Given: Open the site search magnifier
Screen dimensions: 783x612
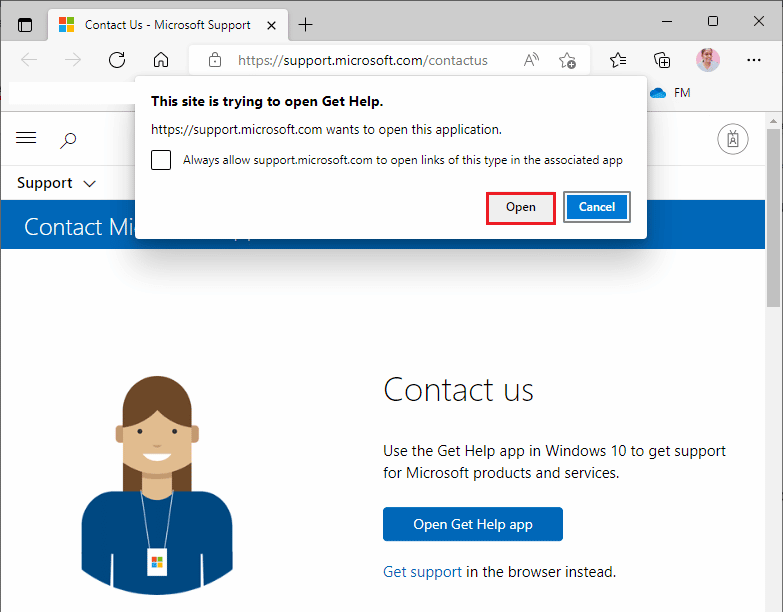Looking at the screenshot, I should tap(68, 140).
